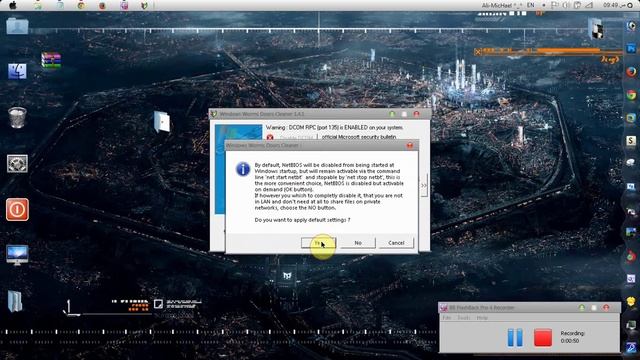Click the monitor icon in right dock
The image size is (640, 360).
point(631,325)
